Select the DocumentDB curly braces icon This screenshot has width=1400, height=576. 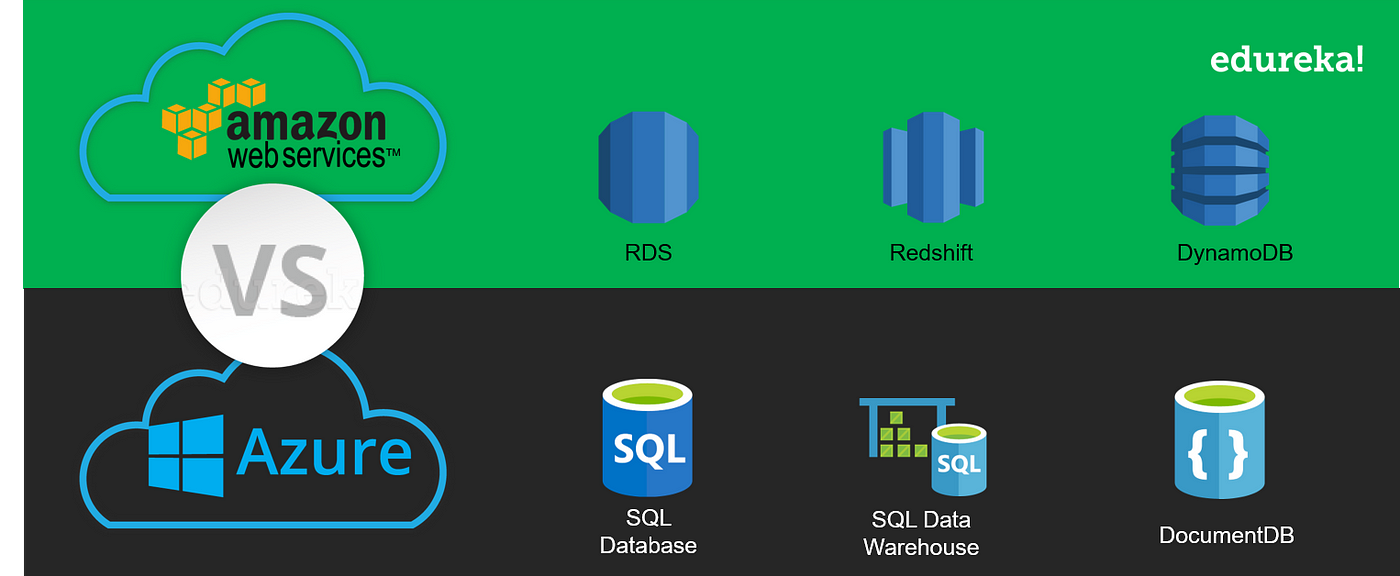1220,440
